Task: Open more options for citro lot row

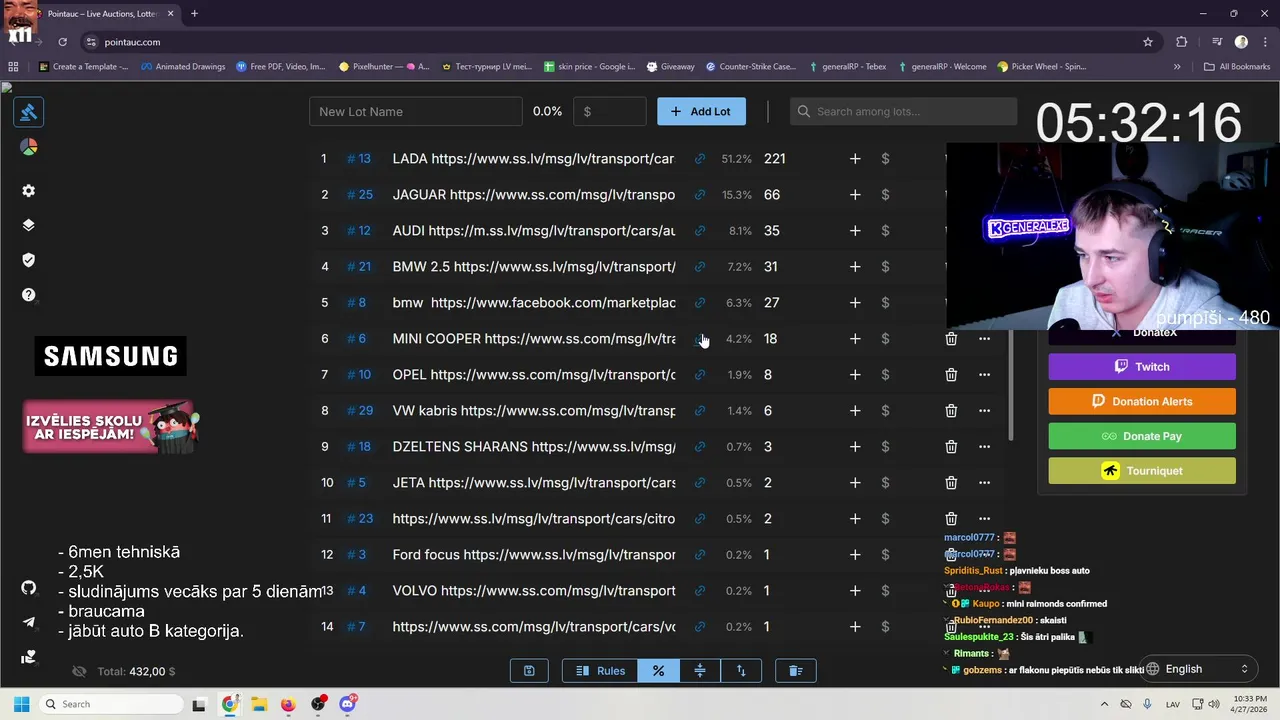Action: [x=984, y=519]
